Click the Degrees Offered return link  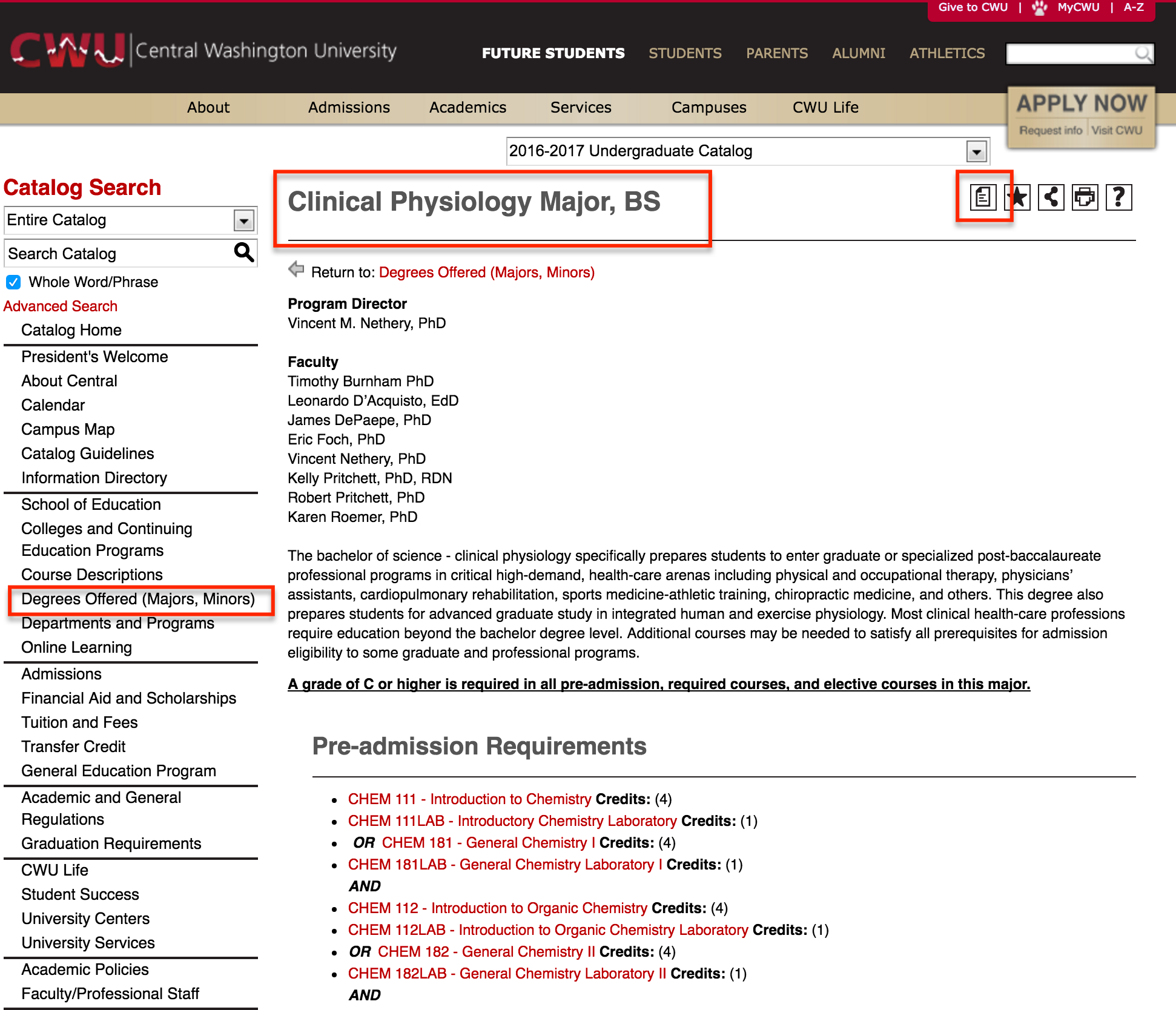click(487, 272)
